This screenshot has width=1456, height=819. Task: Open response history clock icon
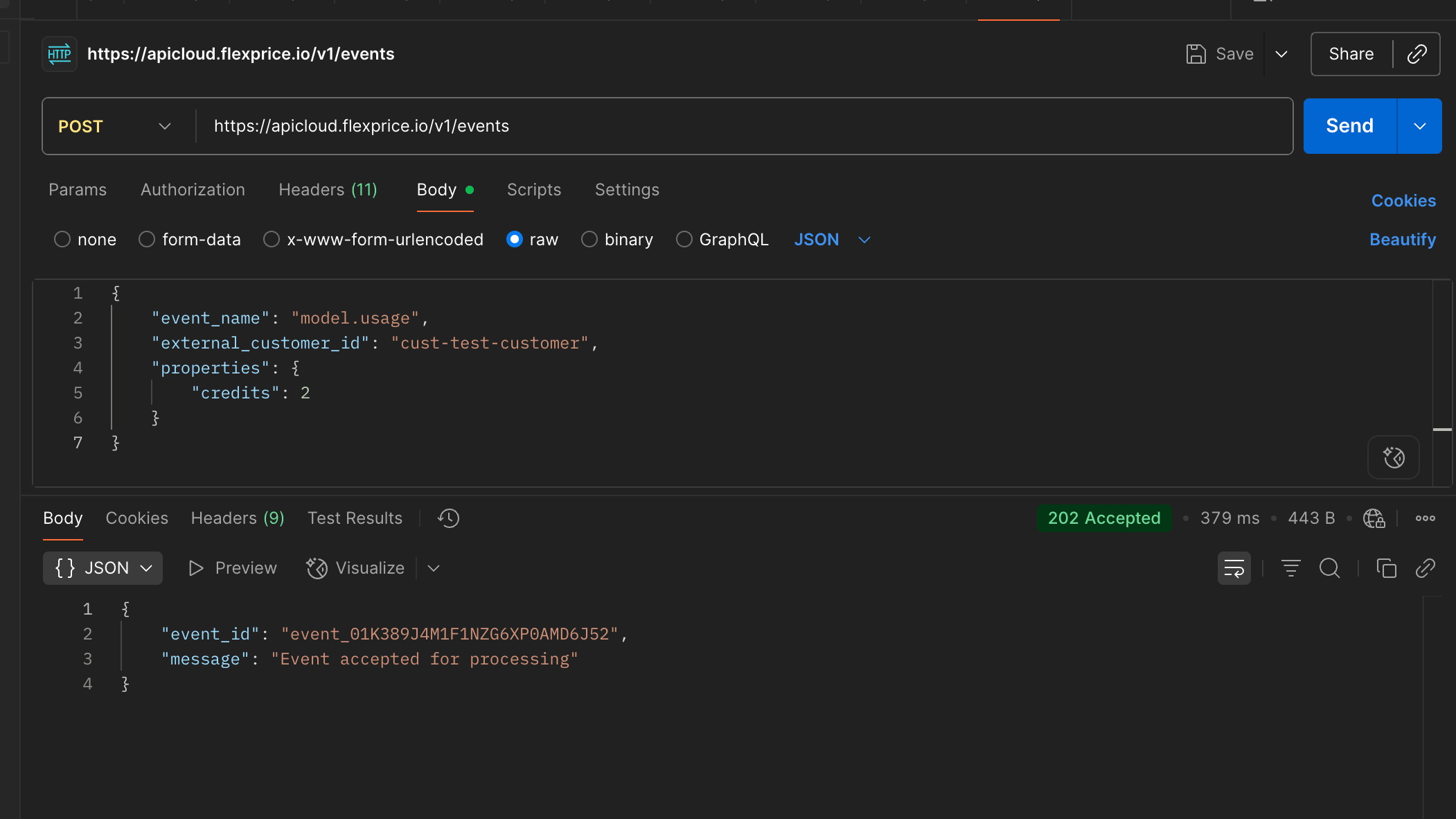click(x=449, y=518)
